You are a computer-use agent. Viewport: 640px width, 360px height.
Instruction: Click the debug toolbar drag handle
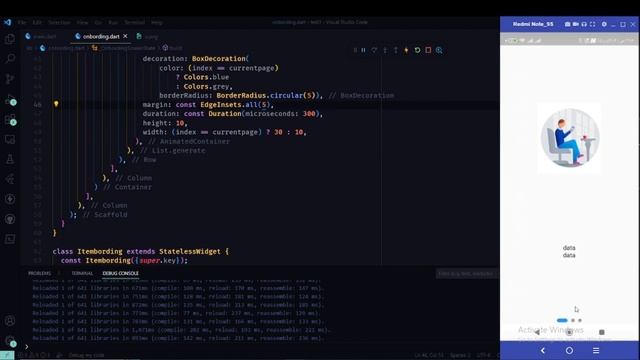tap(355, 50)
